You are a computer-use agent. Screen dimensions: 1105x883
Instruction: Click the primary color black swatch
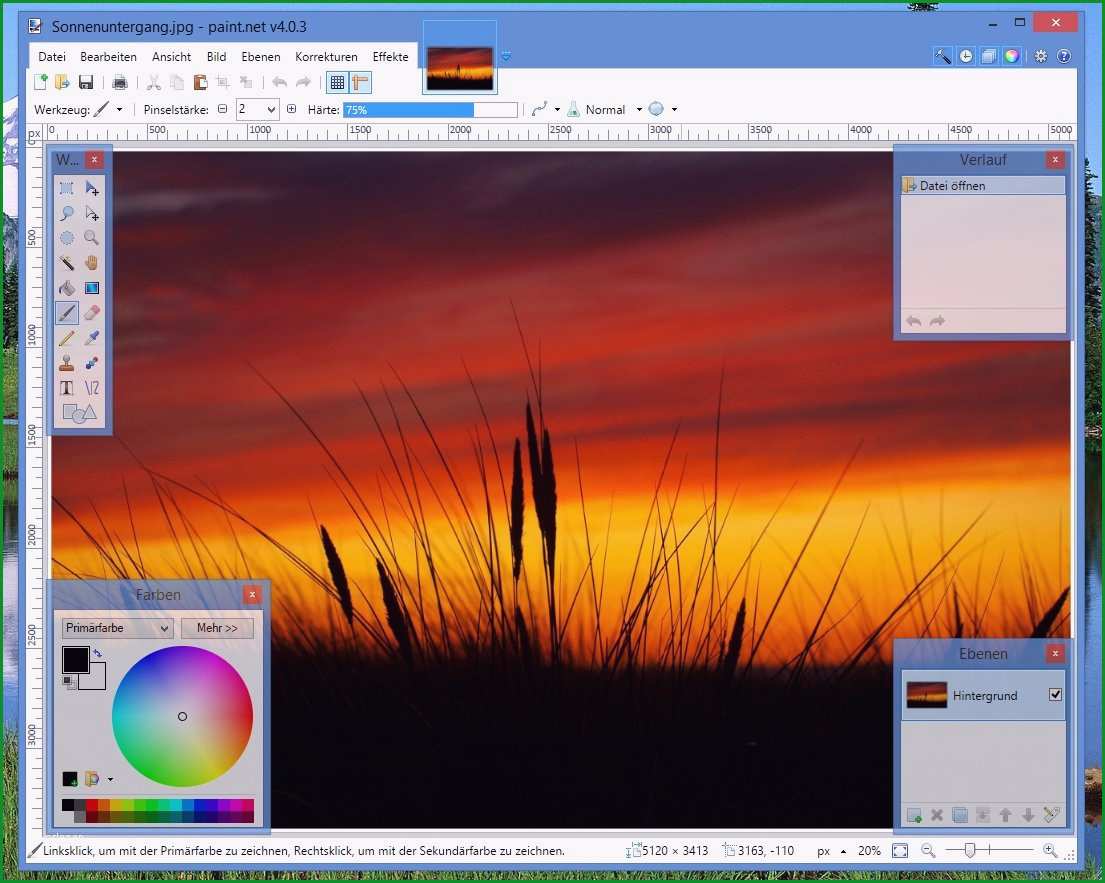click(75, 660)
